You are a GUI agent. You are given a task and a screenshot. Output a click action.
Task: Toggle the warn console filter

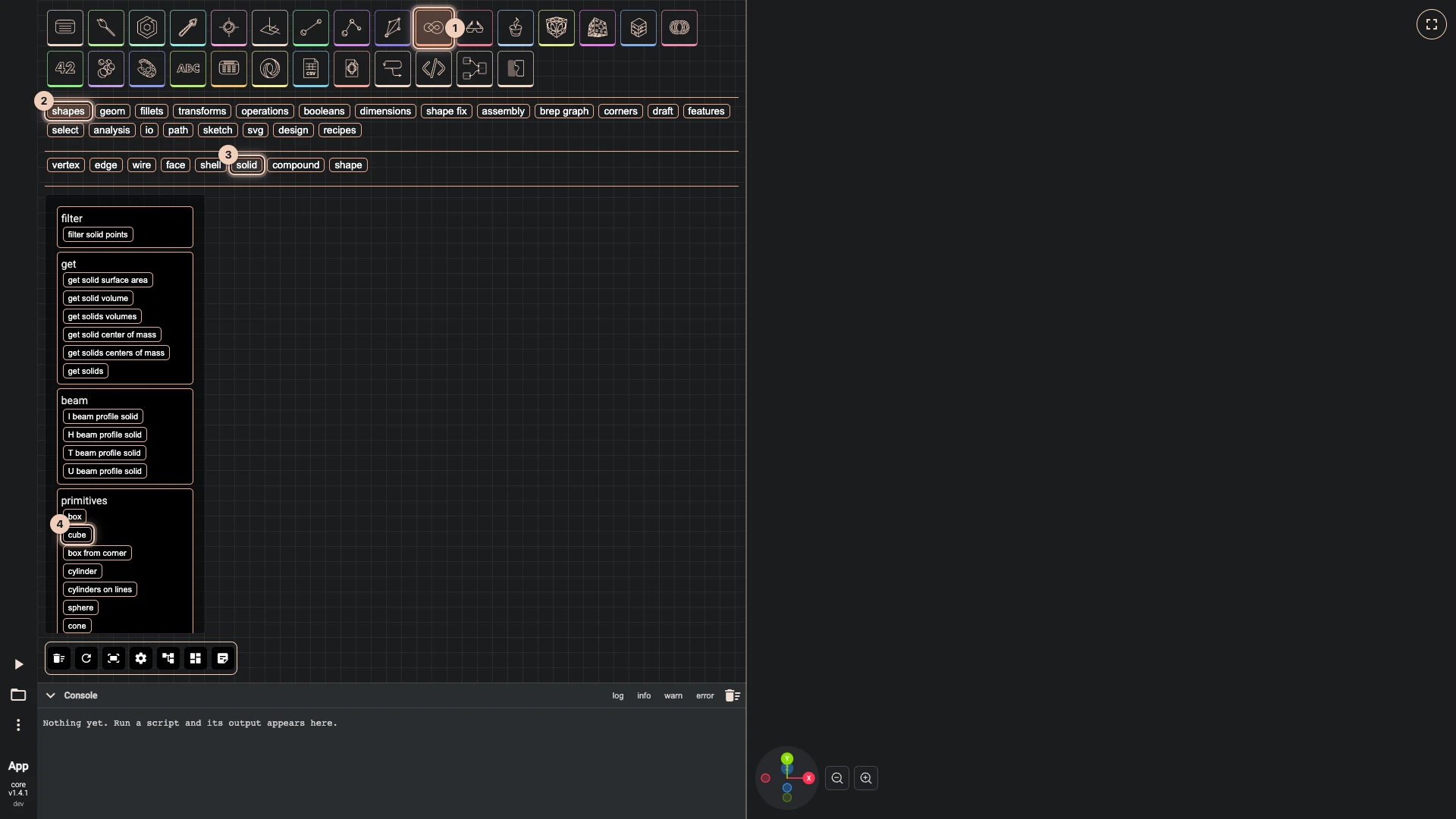coord(673,695)
